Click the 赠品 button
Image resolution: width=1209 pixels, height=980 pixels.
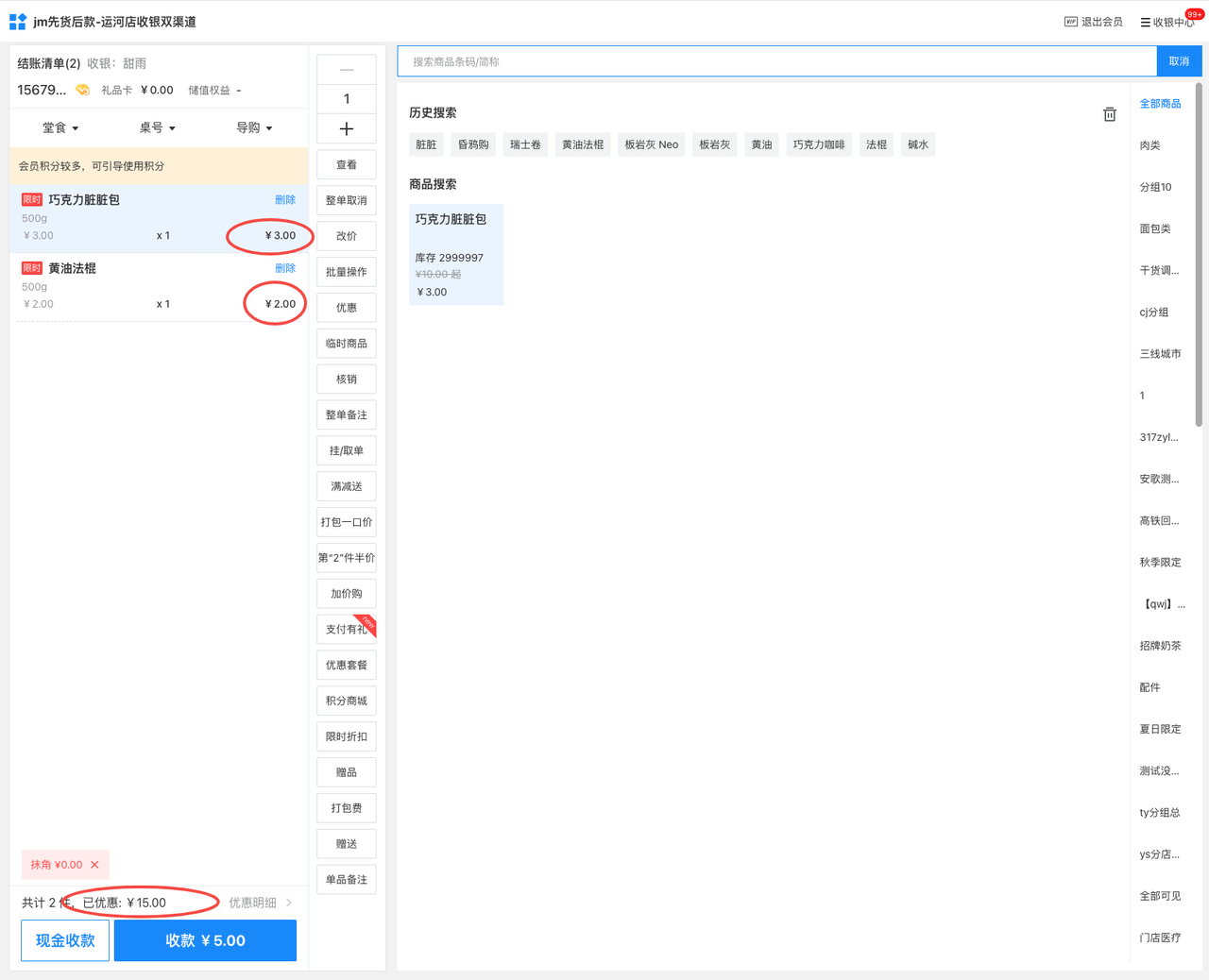coord(347,772)
